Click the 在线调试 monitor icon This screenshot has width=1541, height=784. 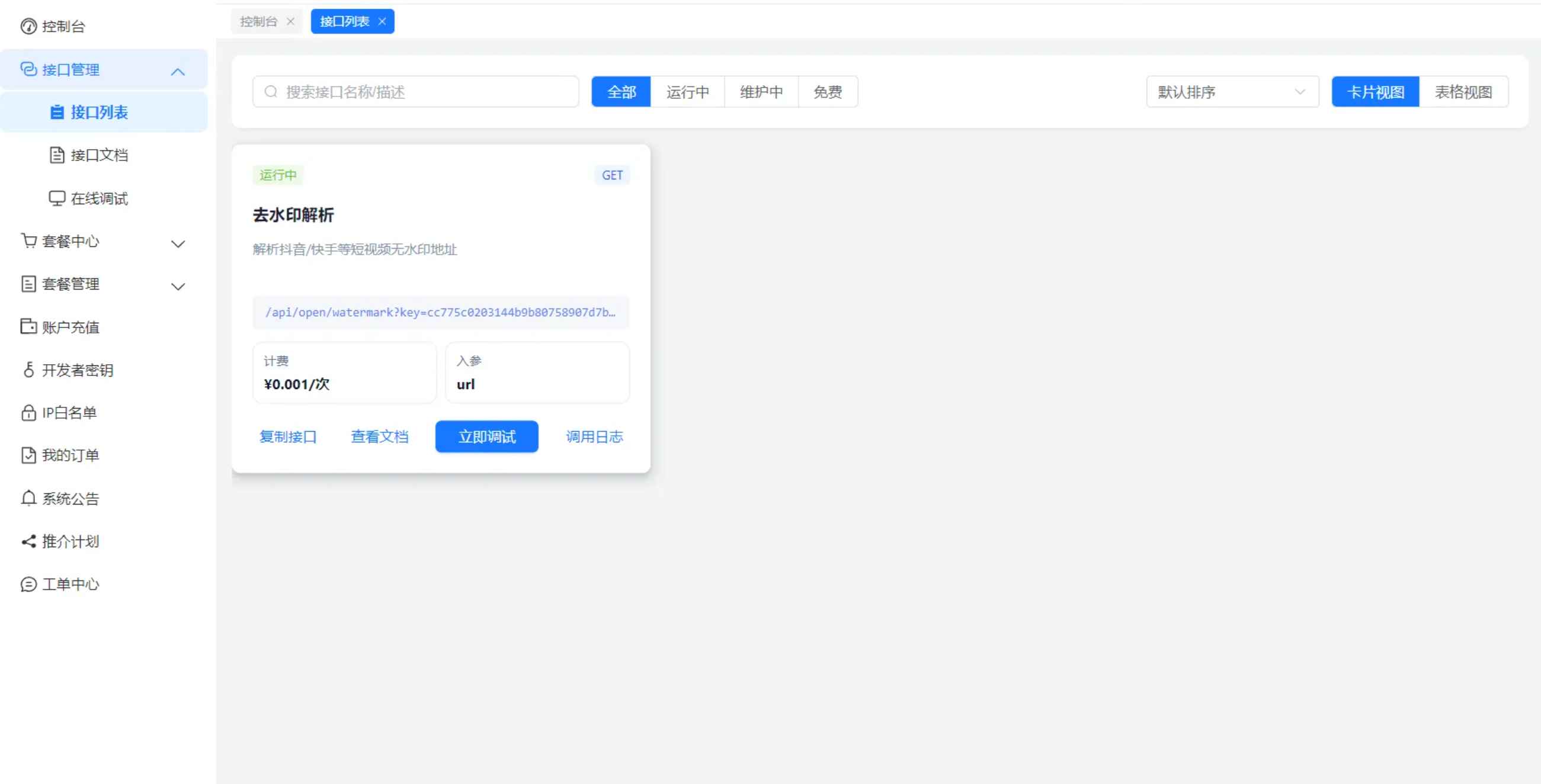click(57, 198)
